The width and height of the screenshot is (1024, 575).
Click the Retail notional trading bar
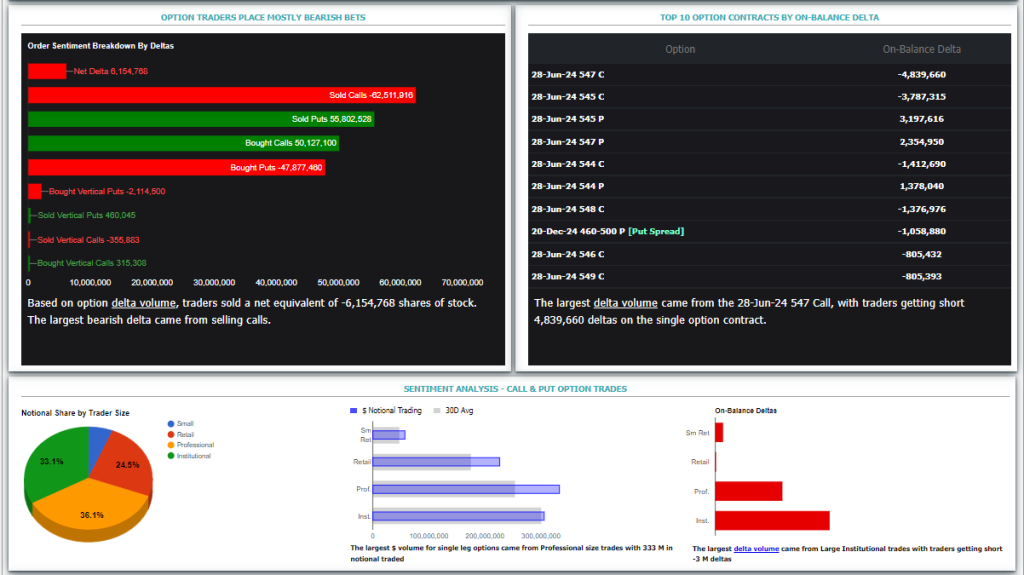[x=436, y=462]
